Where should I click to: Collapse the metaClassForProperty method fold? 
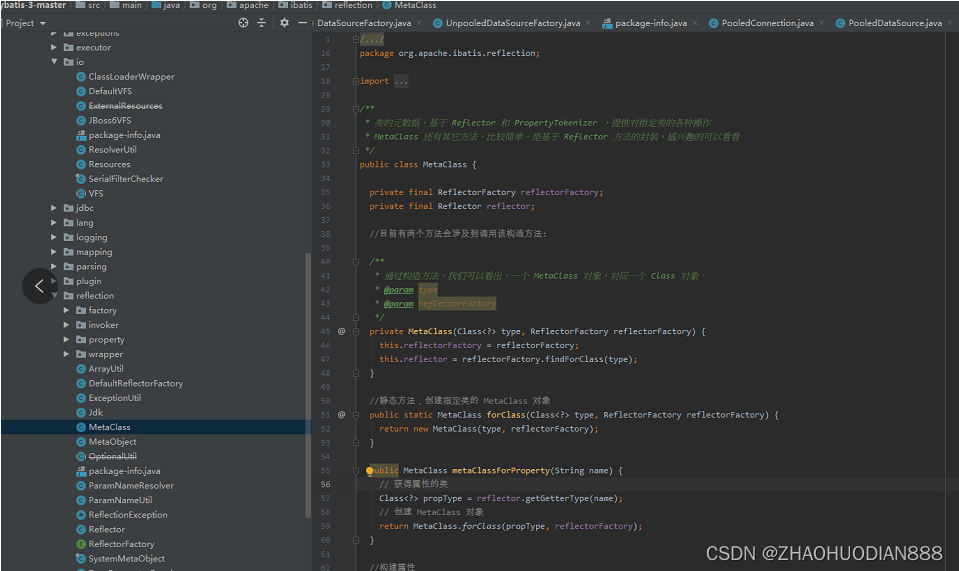[x=355, y=471]
